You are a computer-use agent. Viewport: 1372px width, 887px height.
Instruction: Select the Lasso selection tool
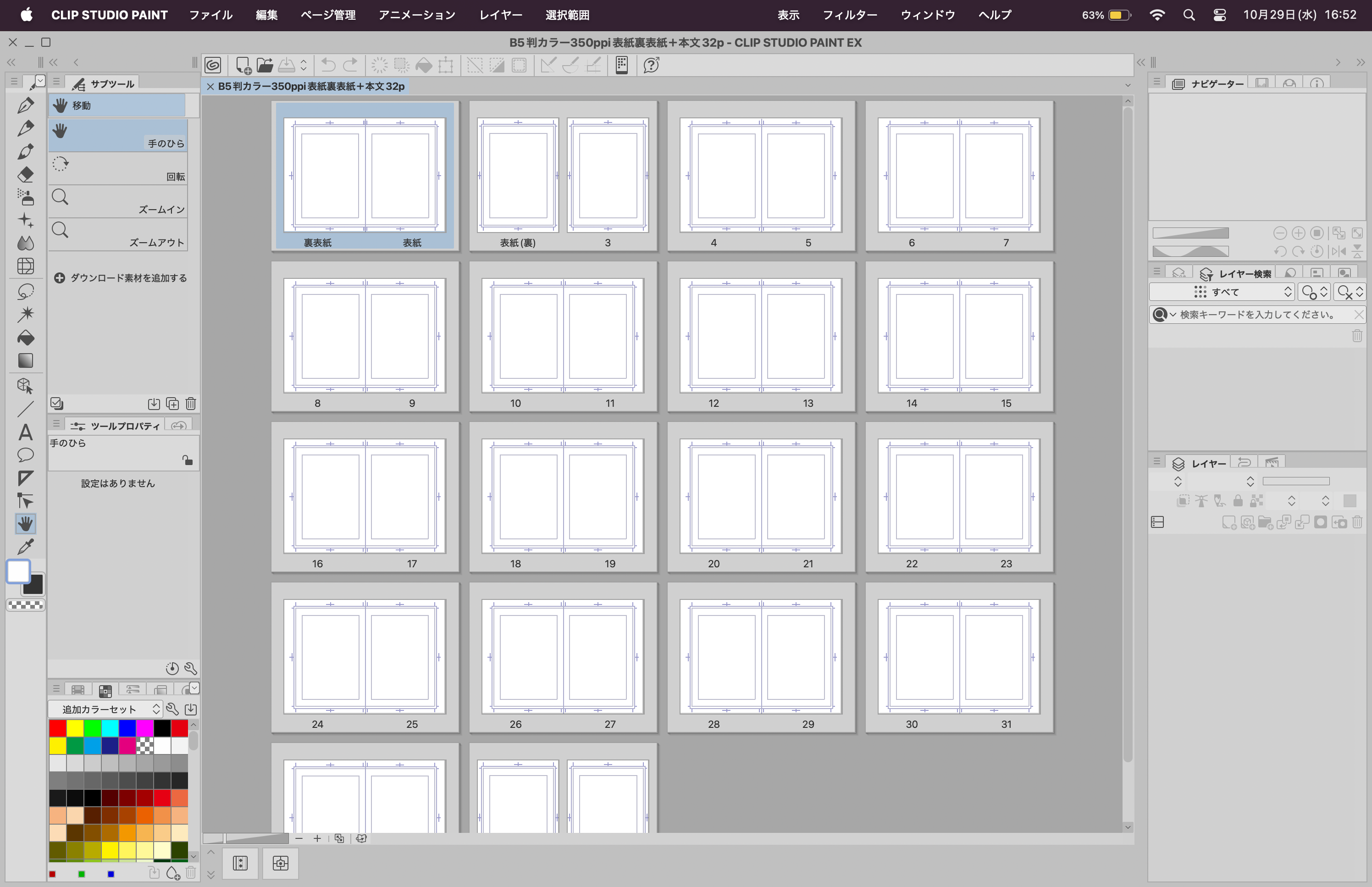point(25,291)
